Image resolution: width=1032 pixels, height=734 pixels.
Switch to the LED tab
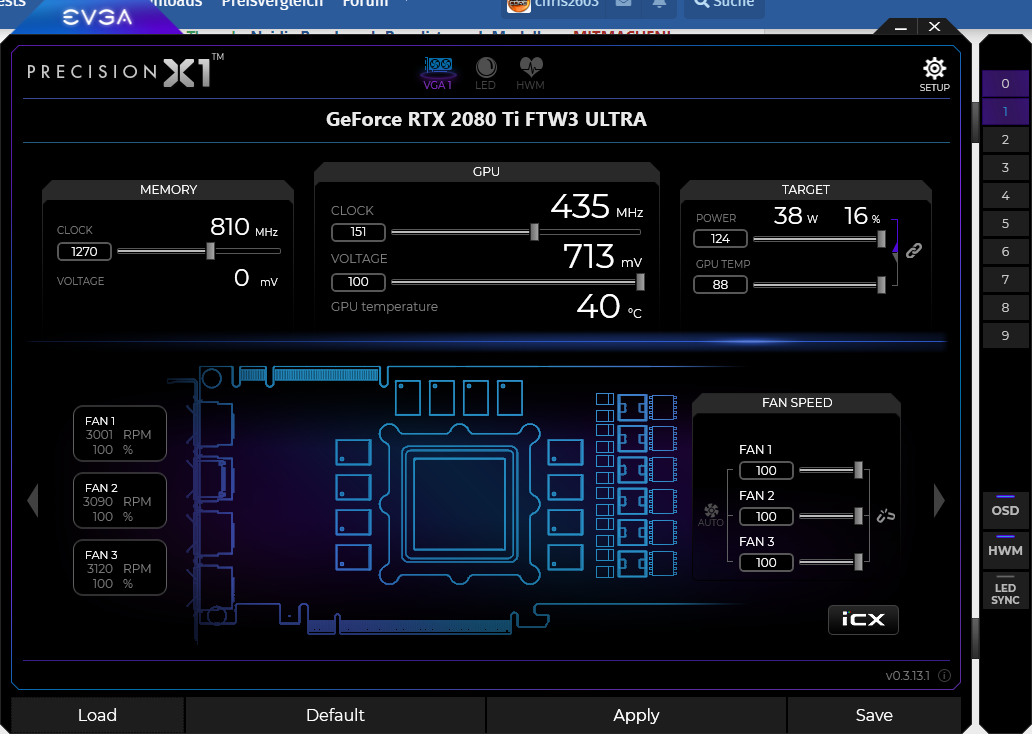[x=486, y=73]
